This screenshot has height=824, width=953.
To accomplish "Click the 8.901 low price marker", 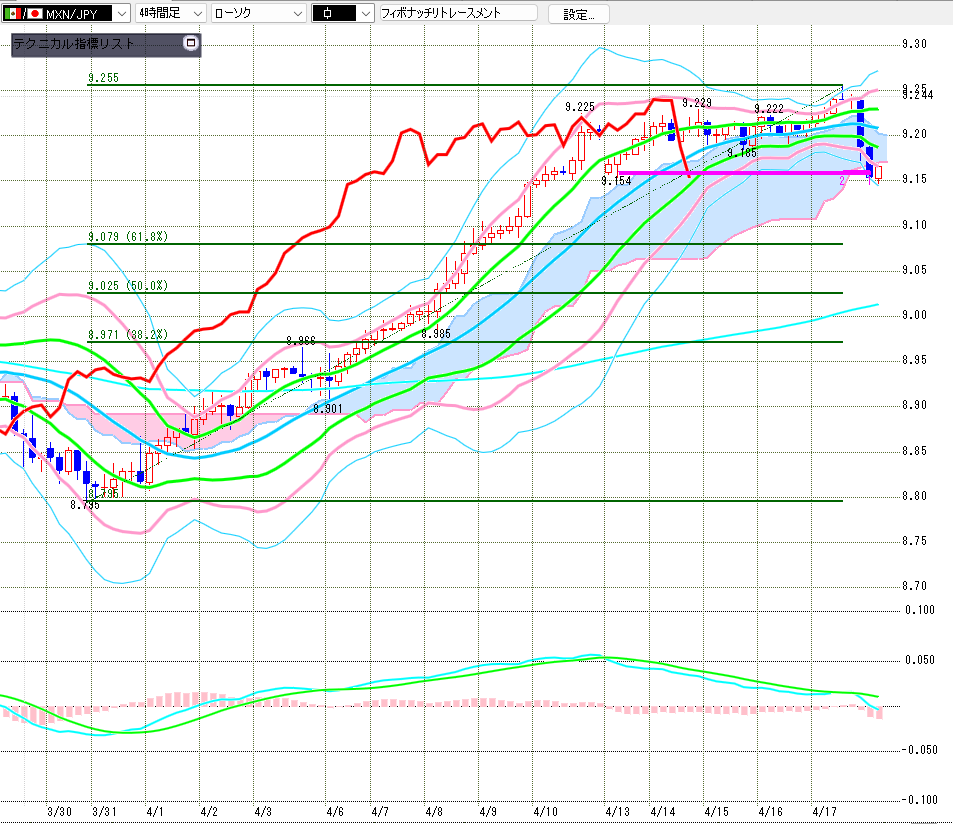I will 328,409.
